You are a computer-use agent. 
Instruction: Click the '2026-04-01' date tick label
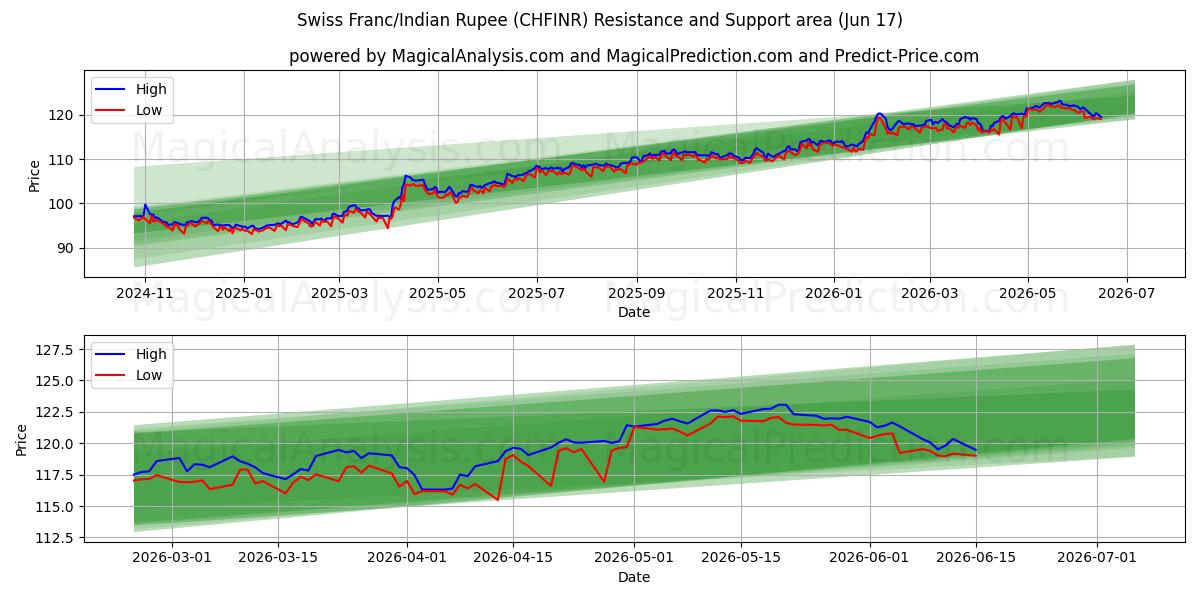click(x=407, y=559)
